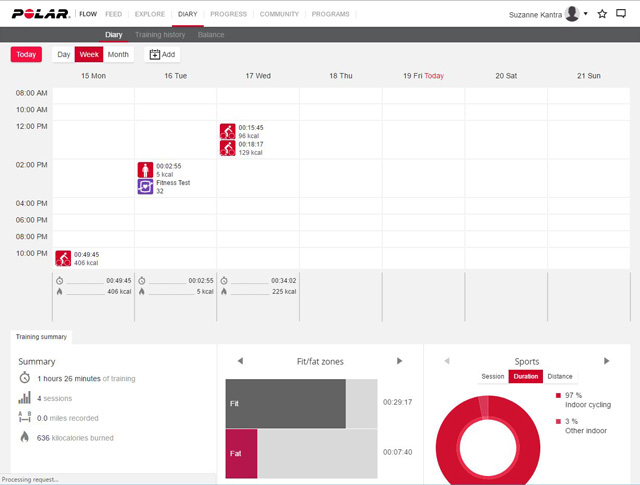Open the PROGRAMS menu

pos(331,14)
